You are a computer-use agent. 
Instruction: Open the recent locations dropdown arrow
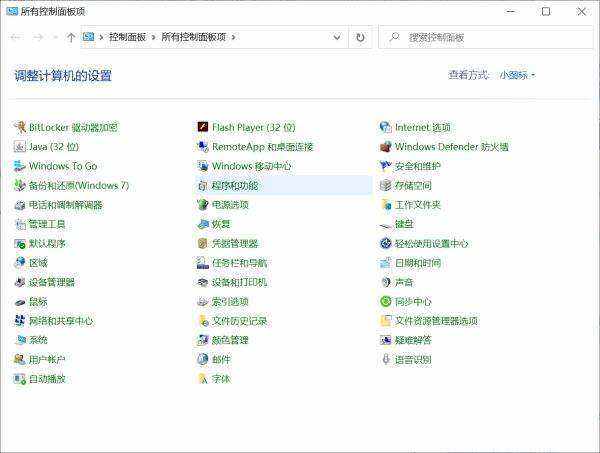point(55,37)
